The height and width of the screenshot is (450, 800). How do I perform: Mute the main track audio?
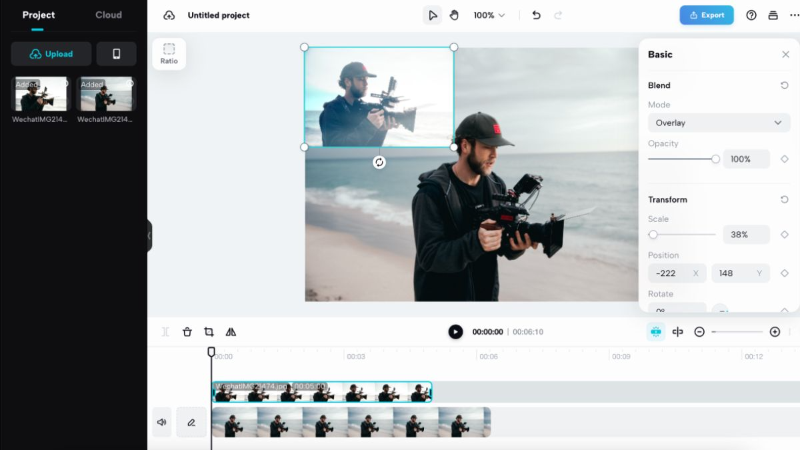pyautogui.click(x=162, y=422)
